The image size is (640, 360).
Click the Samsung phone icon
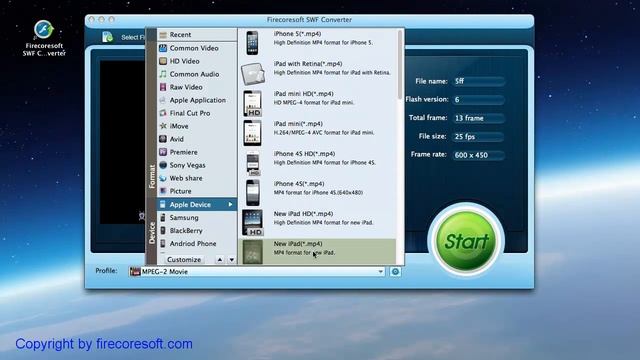[163, 218]
